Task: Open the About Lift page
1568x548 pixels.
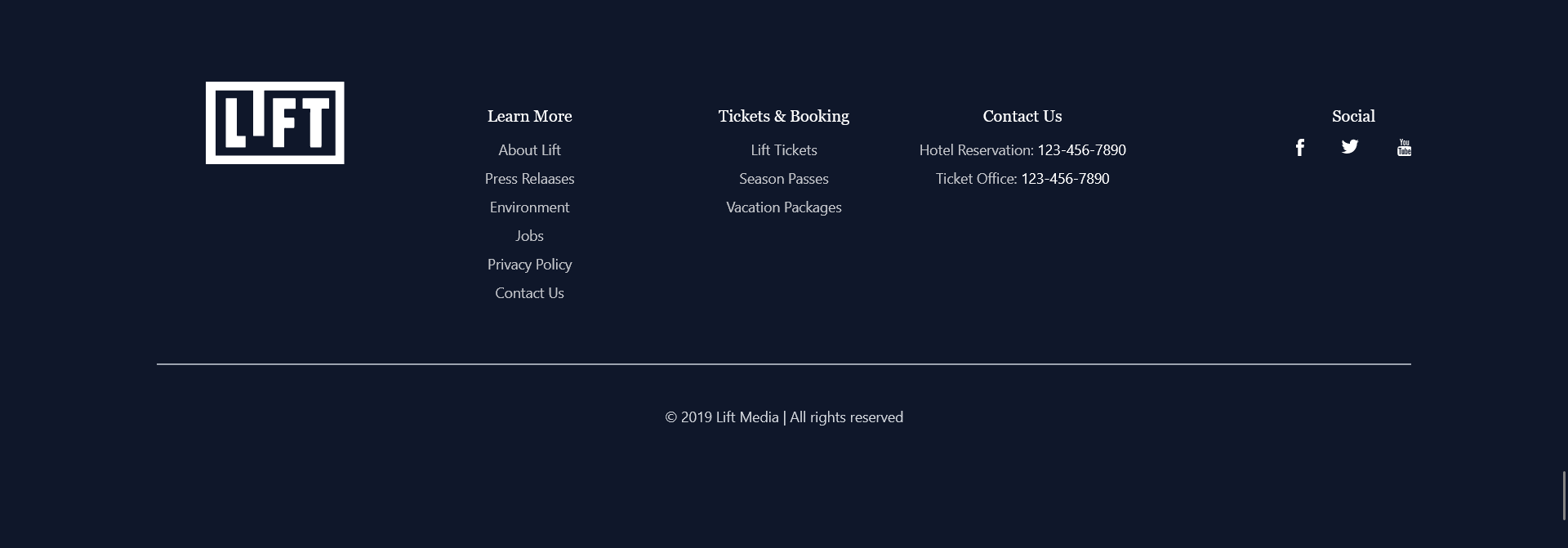Action: pyautogui.click(x=529, y=150)
